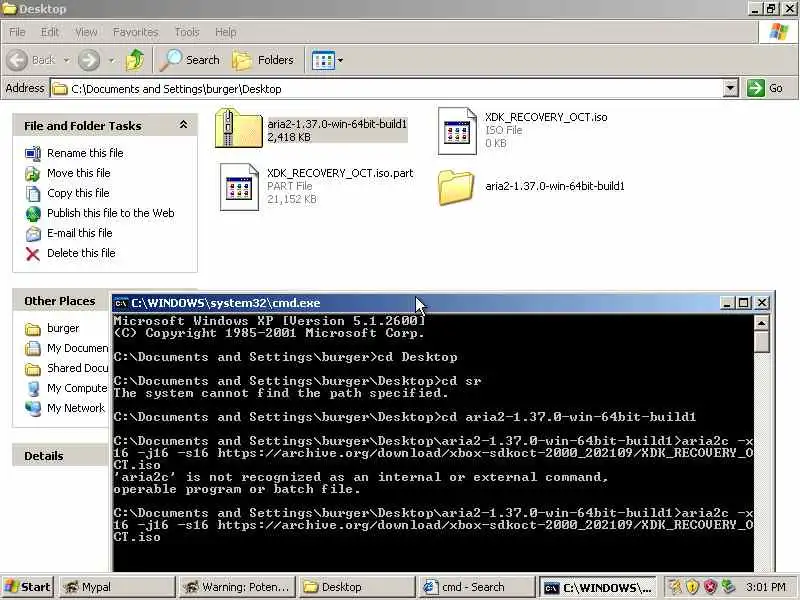
Task: Collapse the File and Folder Tasks panel
Action: 183,125
